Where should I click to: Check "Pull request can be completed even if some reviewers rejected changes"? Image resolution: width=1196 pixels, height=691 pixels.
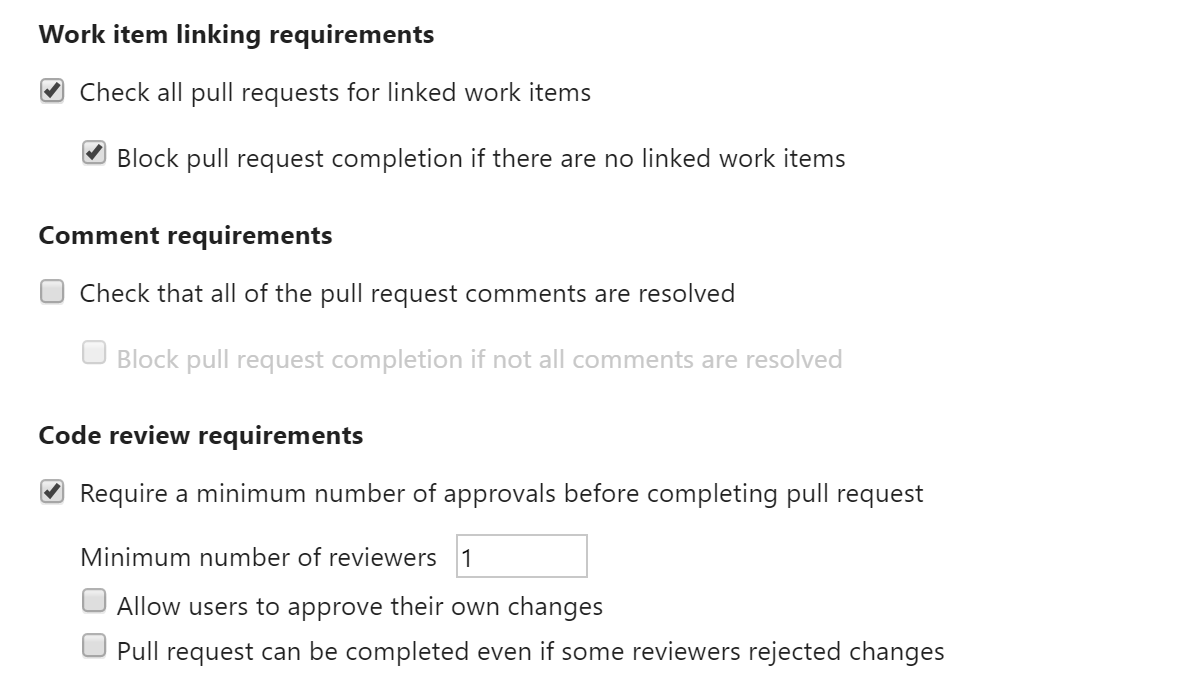tap(94, 645)
